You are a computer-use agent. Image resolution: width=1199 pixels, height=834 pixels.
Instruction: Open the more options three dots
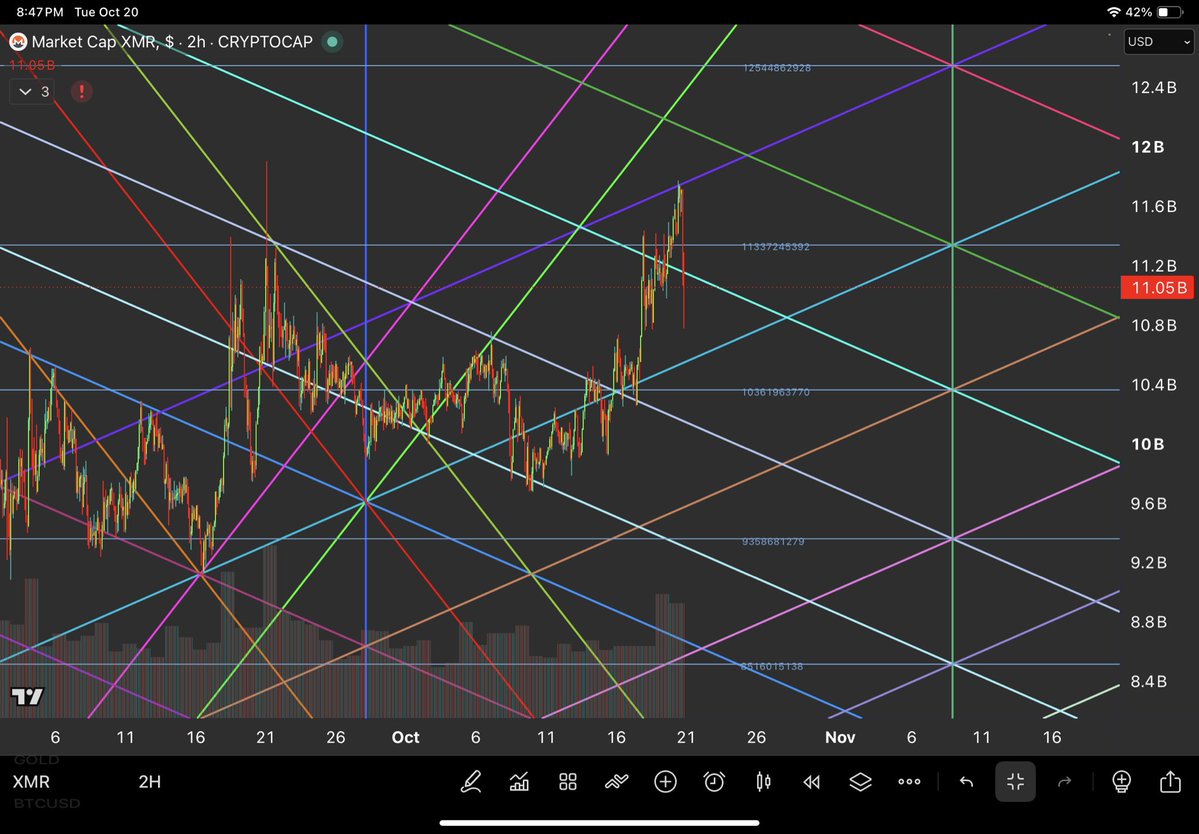pos(909,781)
